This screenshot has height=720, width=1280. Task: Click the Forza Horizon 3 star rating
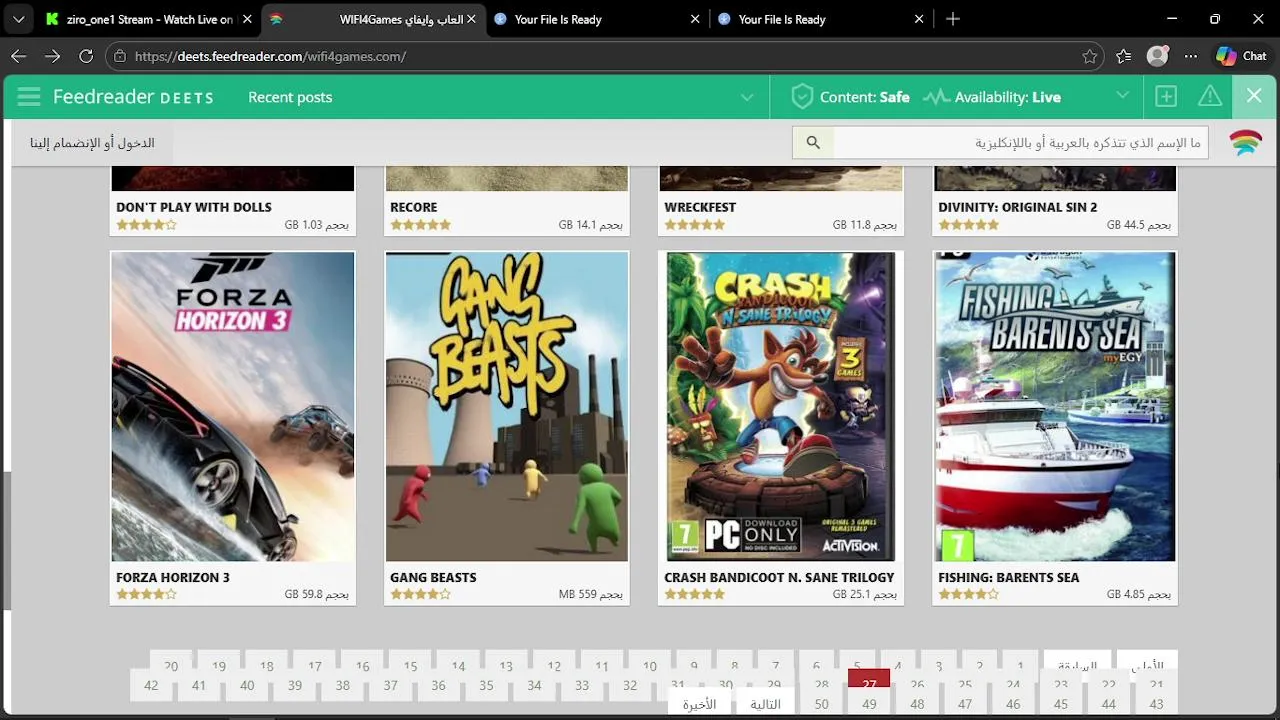(146, 594)
